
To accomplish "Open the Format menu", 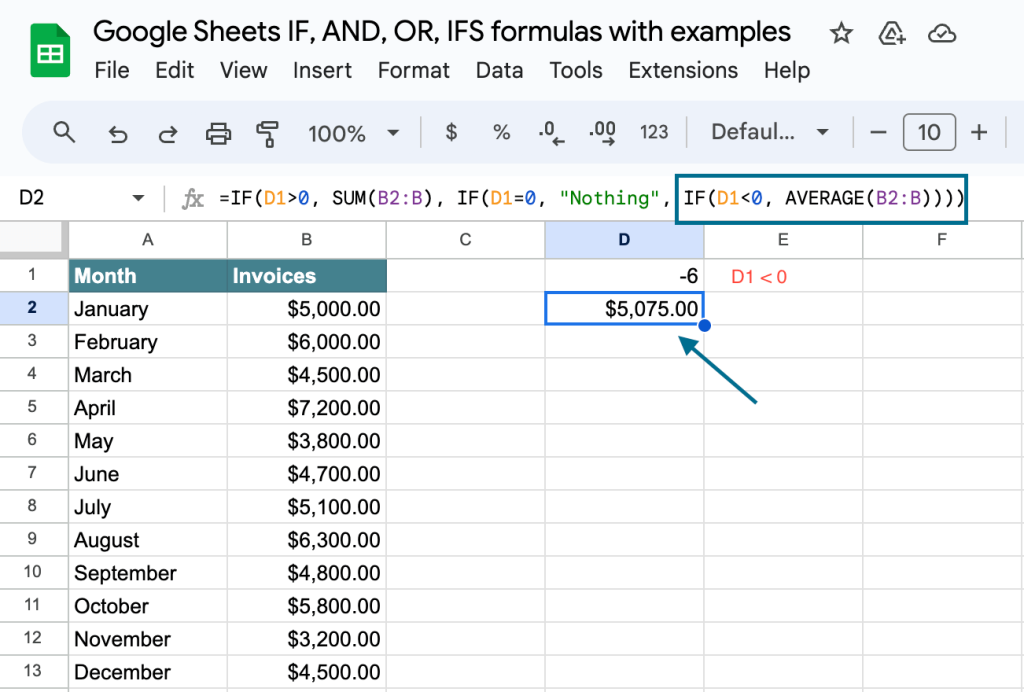I will 413,70.
